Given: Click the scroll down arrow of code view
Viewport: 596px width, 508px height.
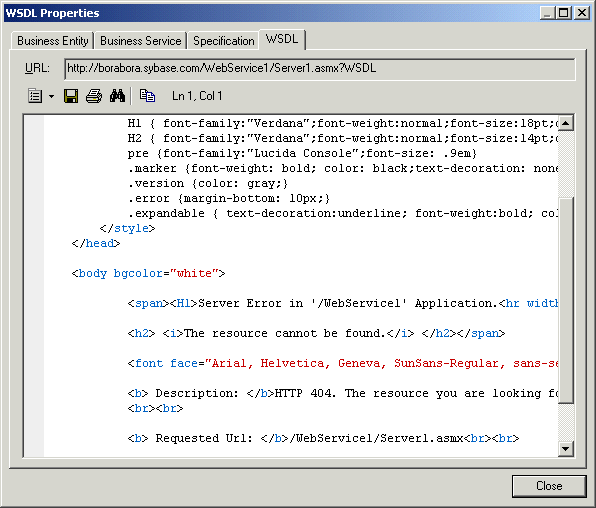Looking at the screenshot, I should (566, 449).
